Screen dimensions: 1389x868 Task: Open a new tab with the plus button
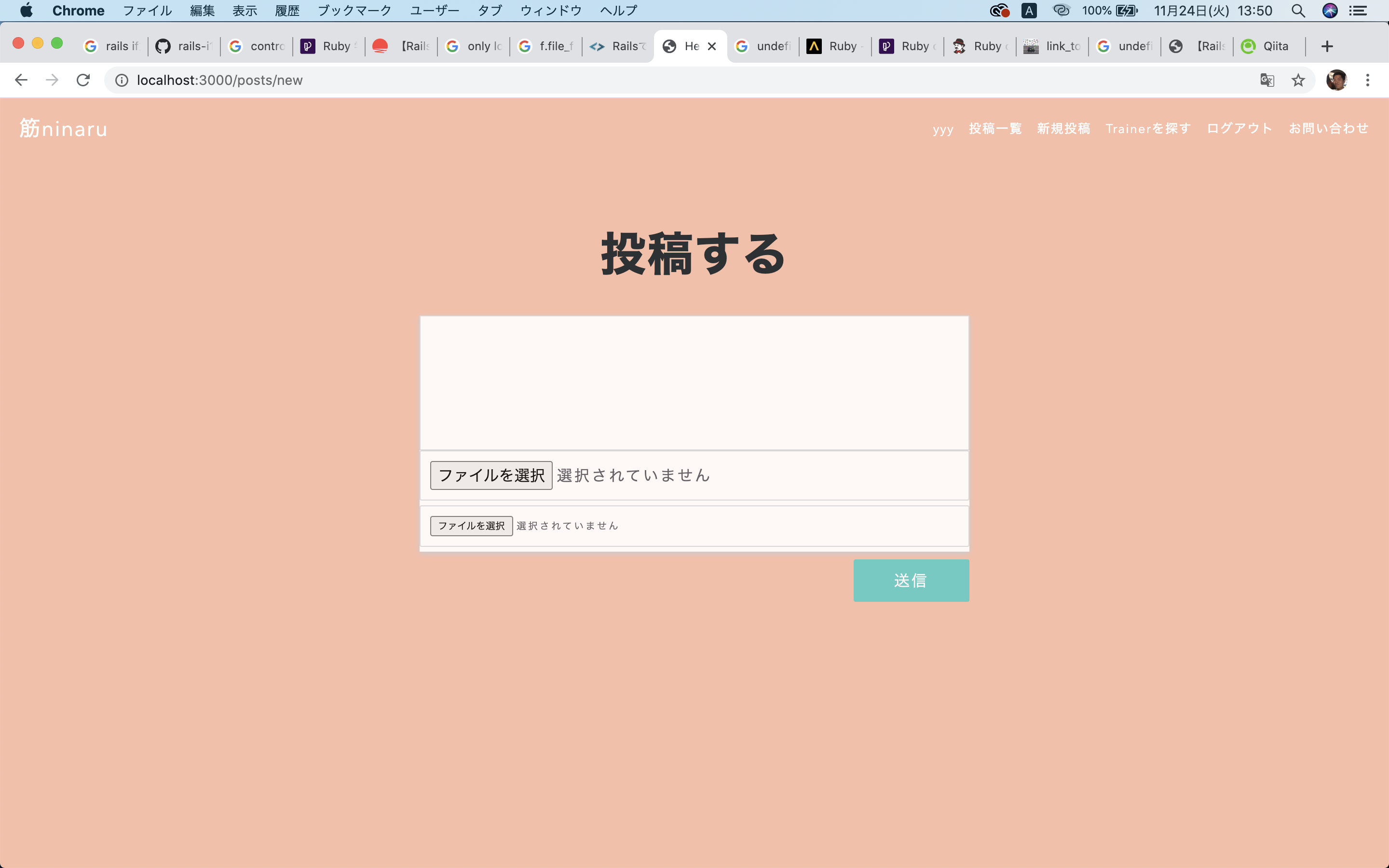(1326, 46)
